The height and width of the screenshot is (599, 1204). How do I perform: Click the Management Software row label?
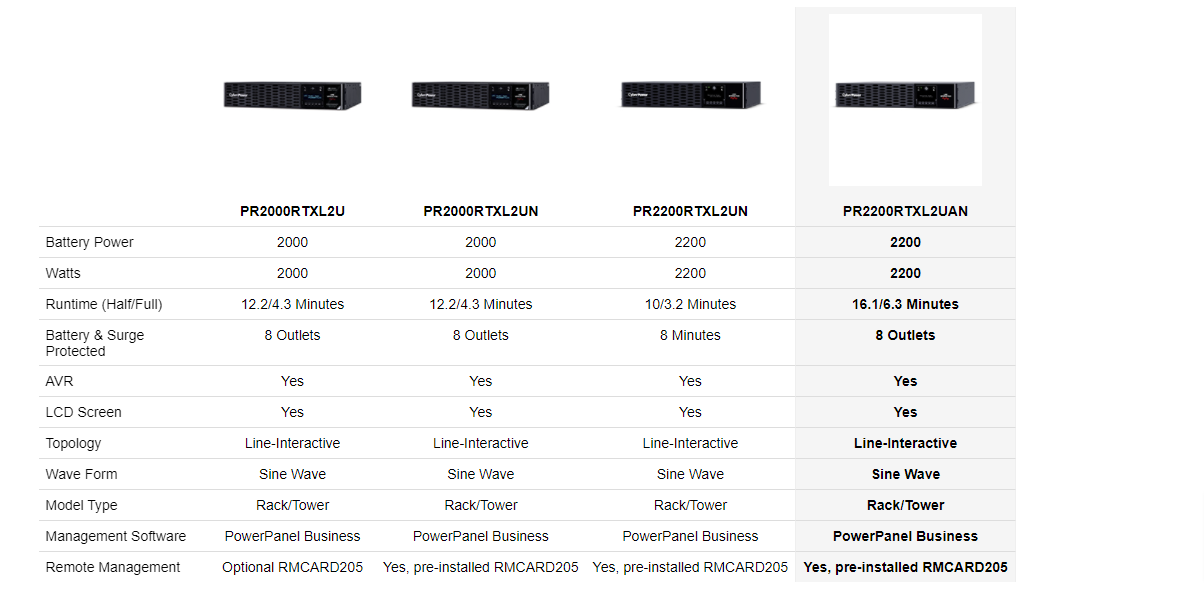click(116, 536)
